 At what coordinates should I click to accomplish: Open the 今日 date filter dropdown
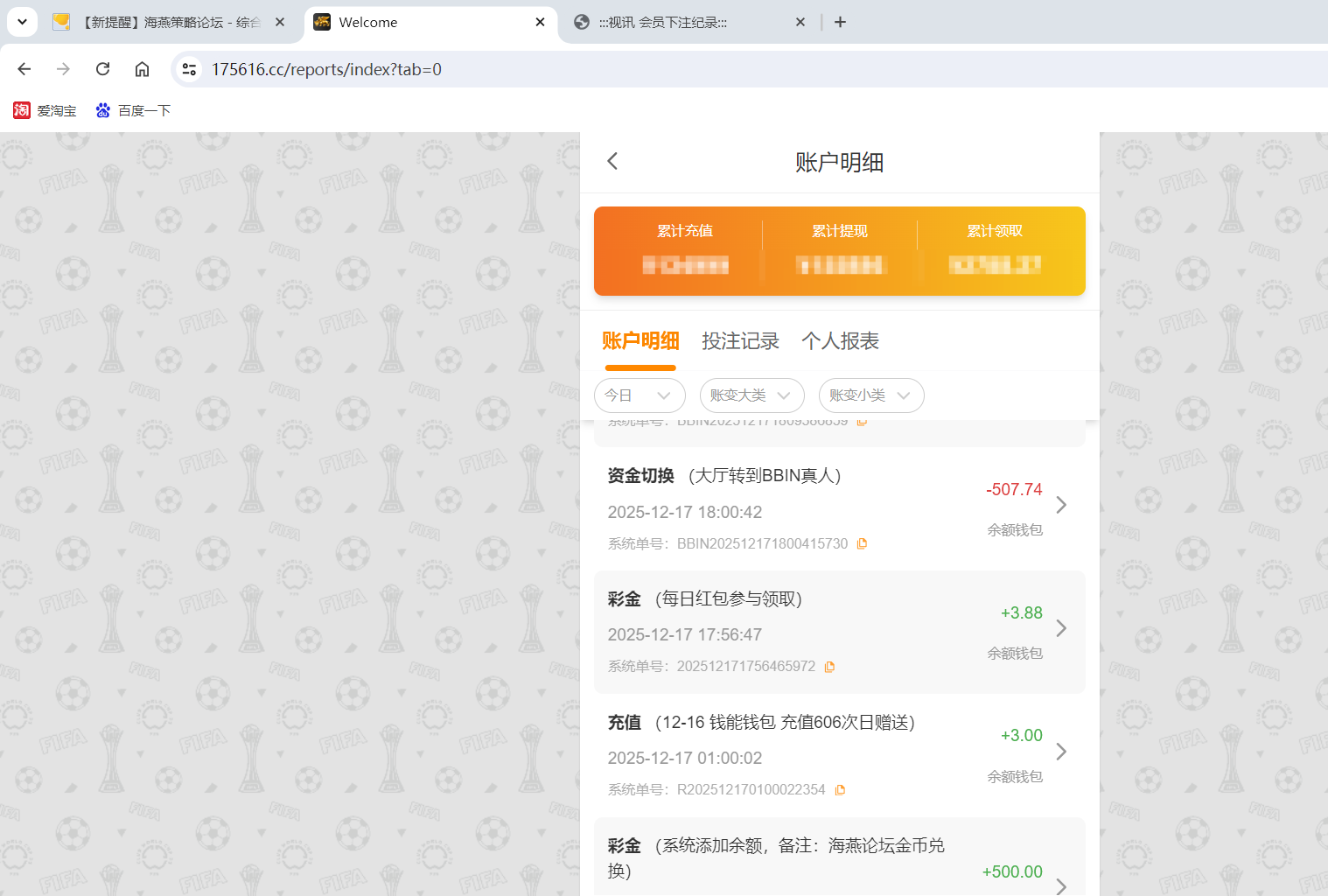coord(640,395)
